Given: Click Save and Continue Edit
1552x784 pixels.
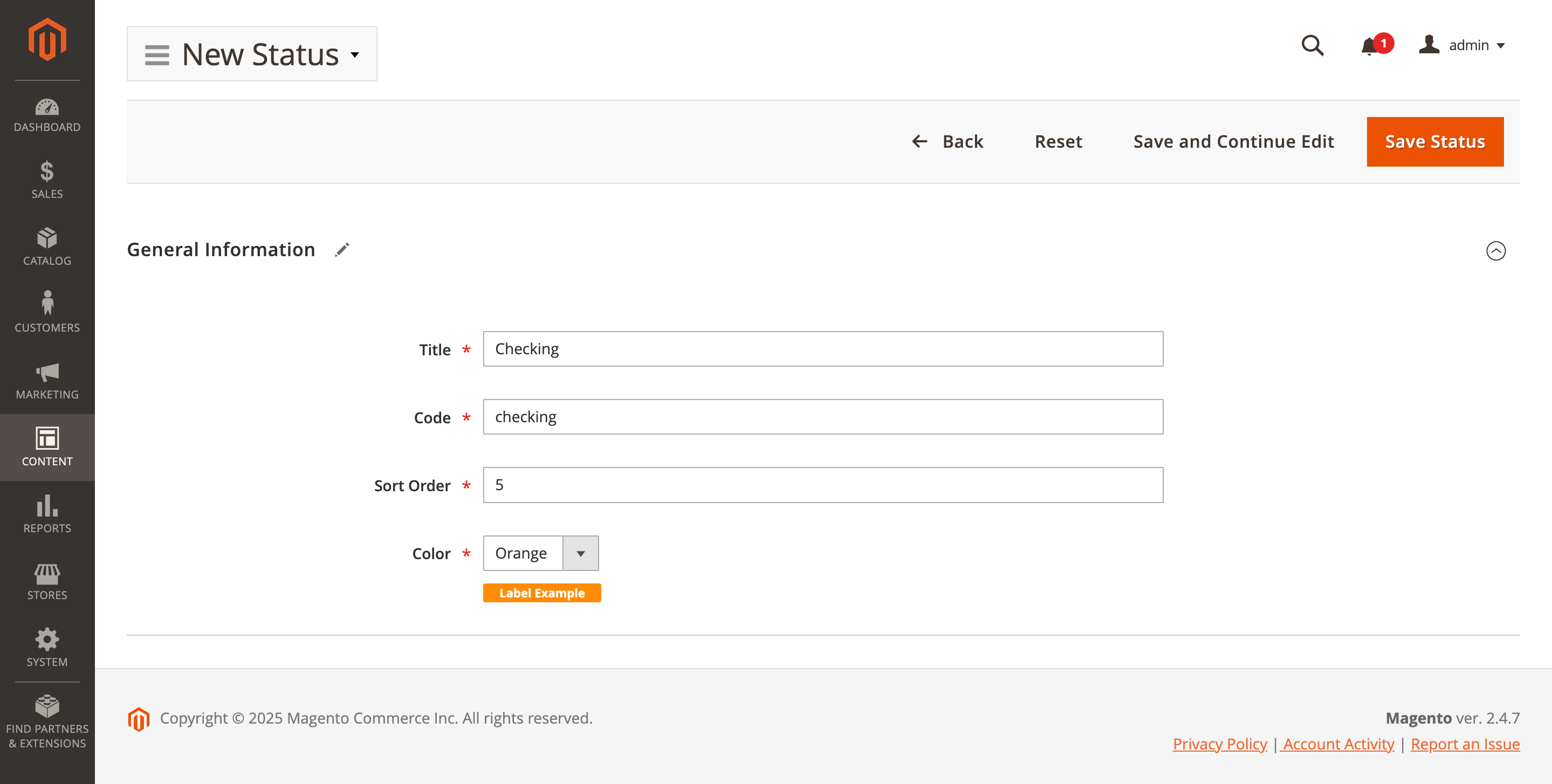Looking at the screenshot, I should (1233, 142).
